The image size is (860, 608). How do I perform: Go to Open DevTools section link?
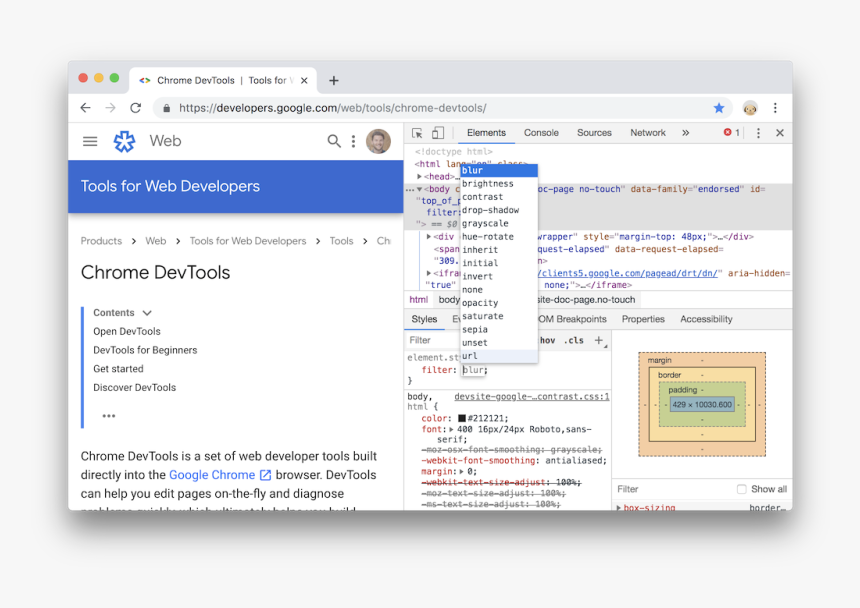[127, 331]
